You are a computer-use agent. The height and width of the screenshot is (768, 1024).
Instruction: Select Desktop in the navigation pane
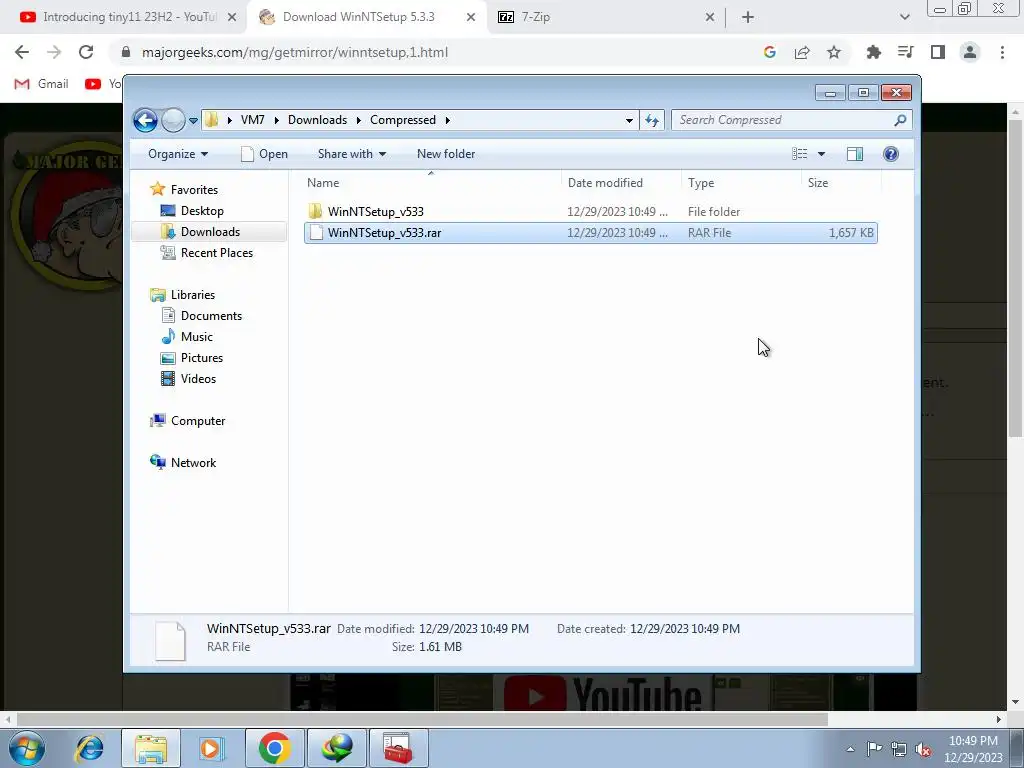(202, 211)
